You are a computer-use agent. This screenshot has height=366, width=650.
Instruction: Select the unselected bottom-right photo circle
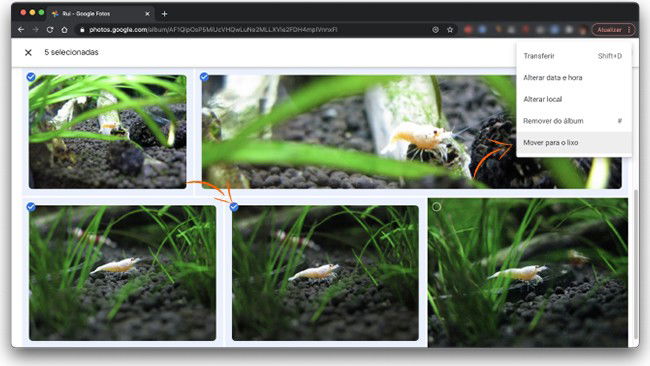pyautogui.click(x=437, y=206)
